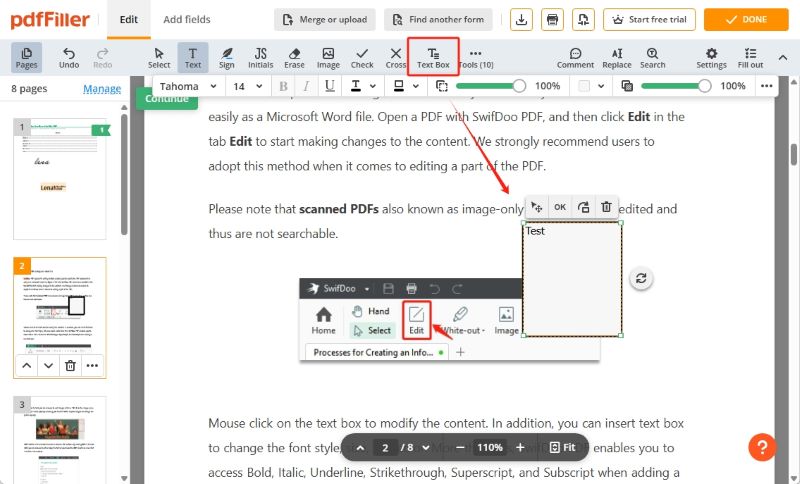The image size is (800, 484).
Task: Click the Fill out tool
Action: click(x=751, y=58)
